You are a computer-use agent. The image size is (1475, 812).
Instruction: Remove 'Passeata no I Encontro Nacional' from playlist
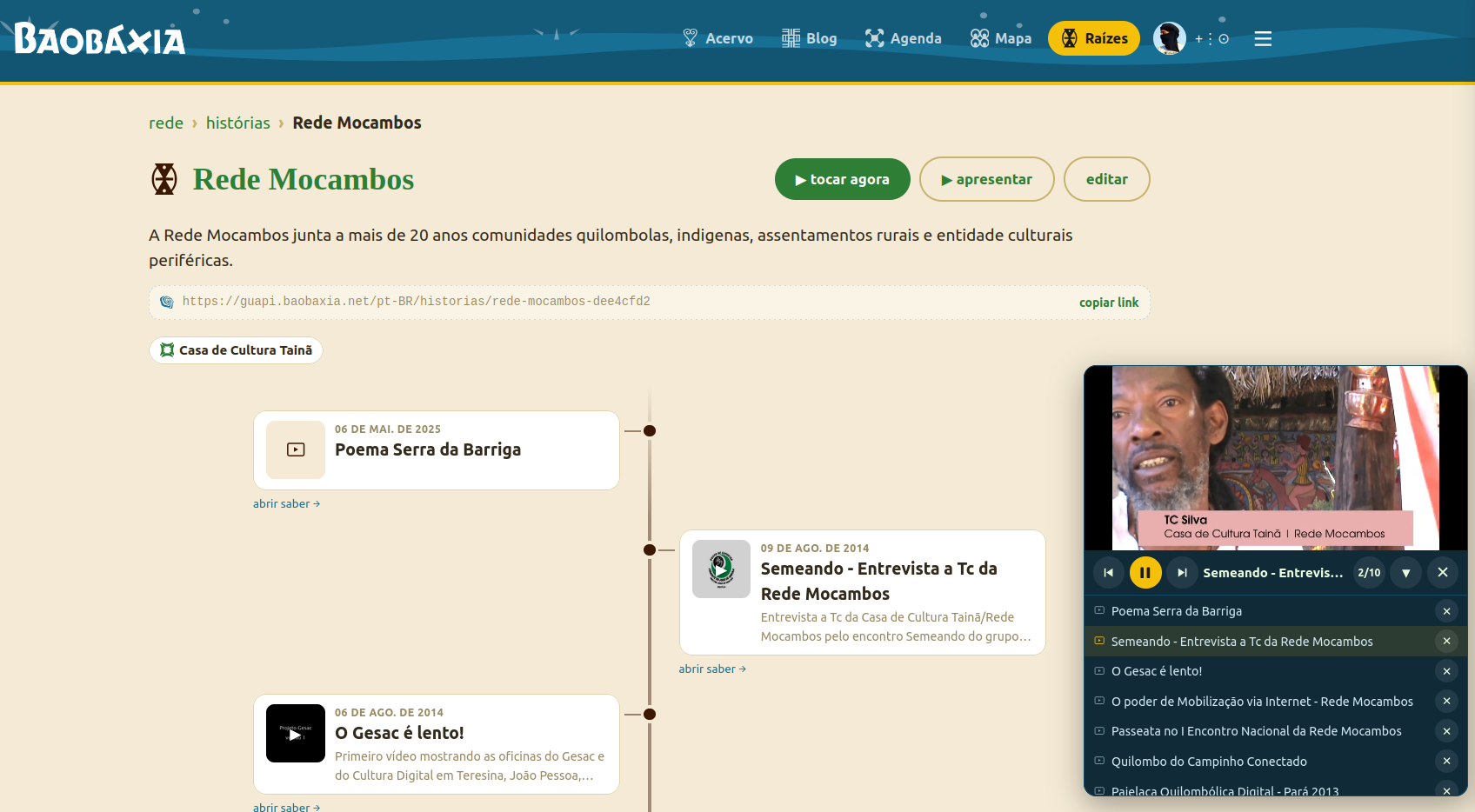(x=1446, y=731)
